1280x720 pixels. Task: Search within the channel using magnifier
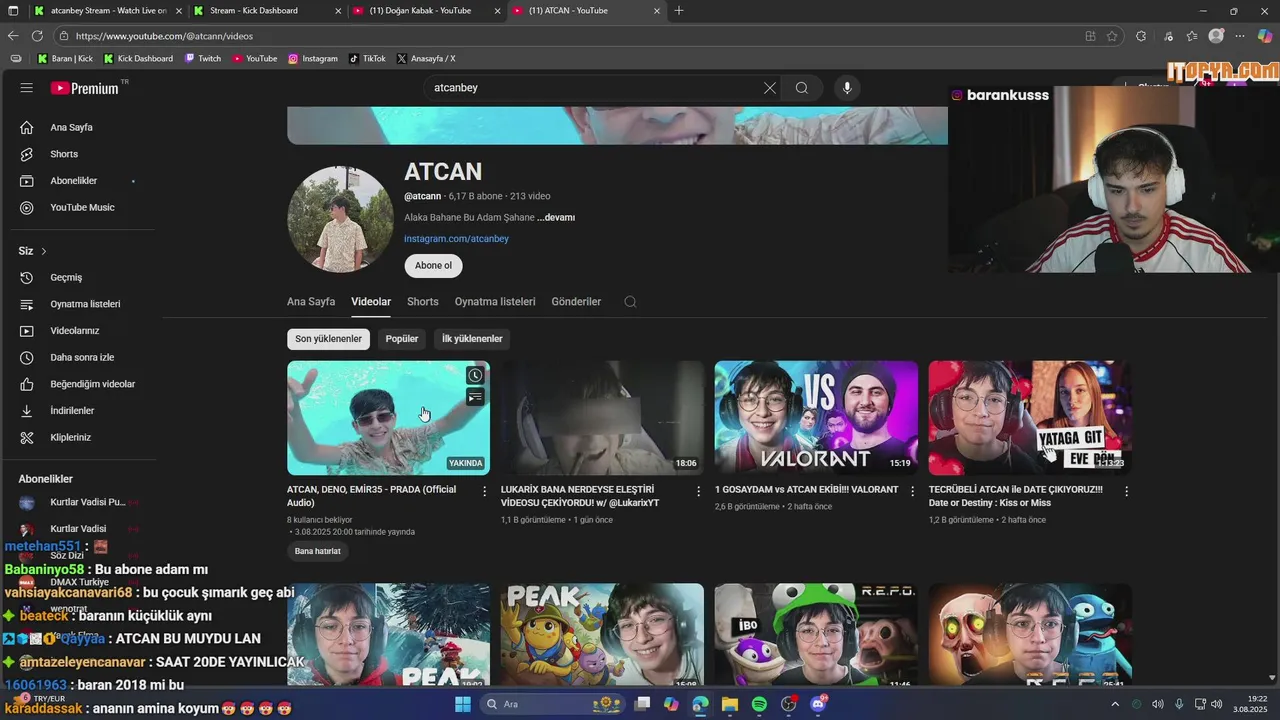tap(630, 302)
